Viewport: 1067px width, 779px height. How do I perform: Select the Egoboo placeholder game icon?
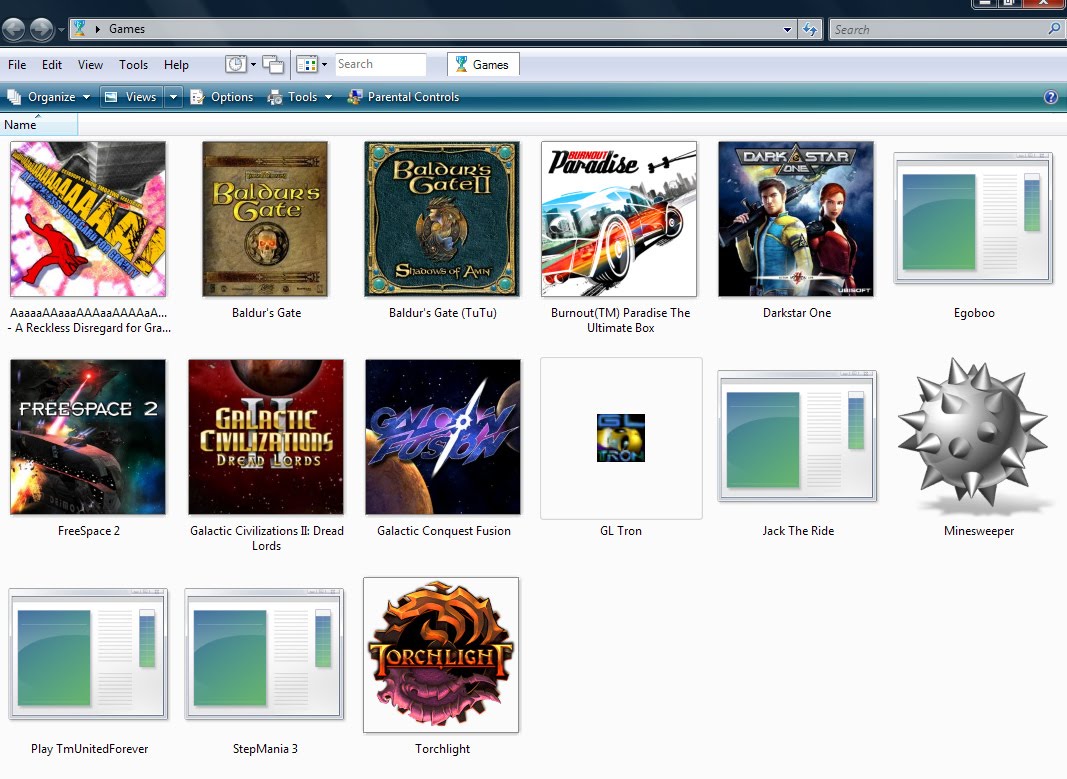[973, 218]
